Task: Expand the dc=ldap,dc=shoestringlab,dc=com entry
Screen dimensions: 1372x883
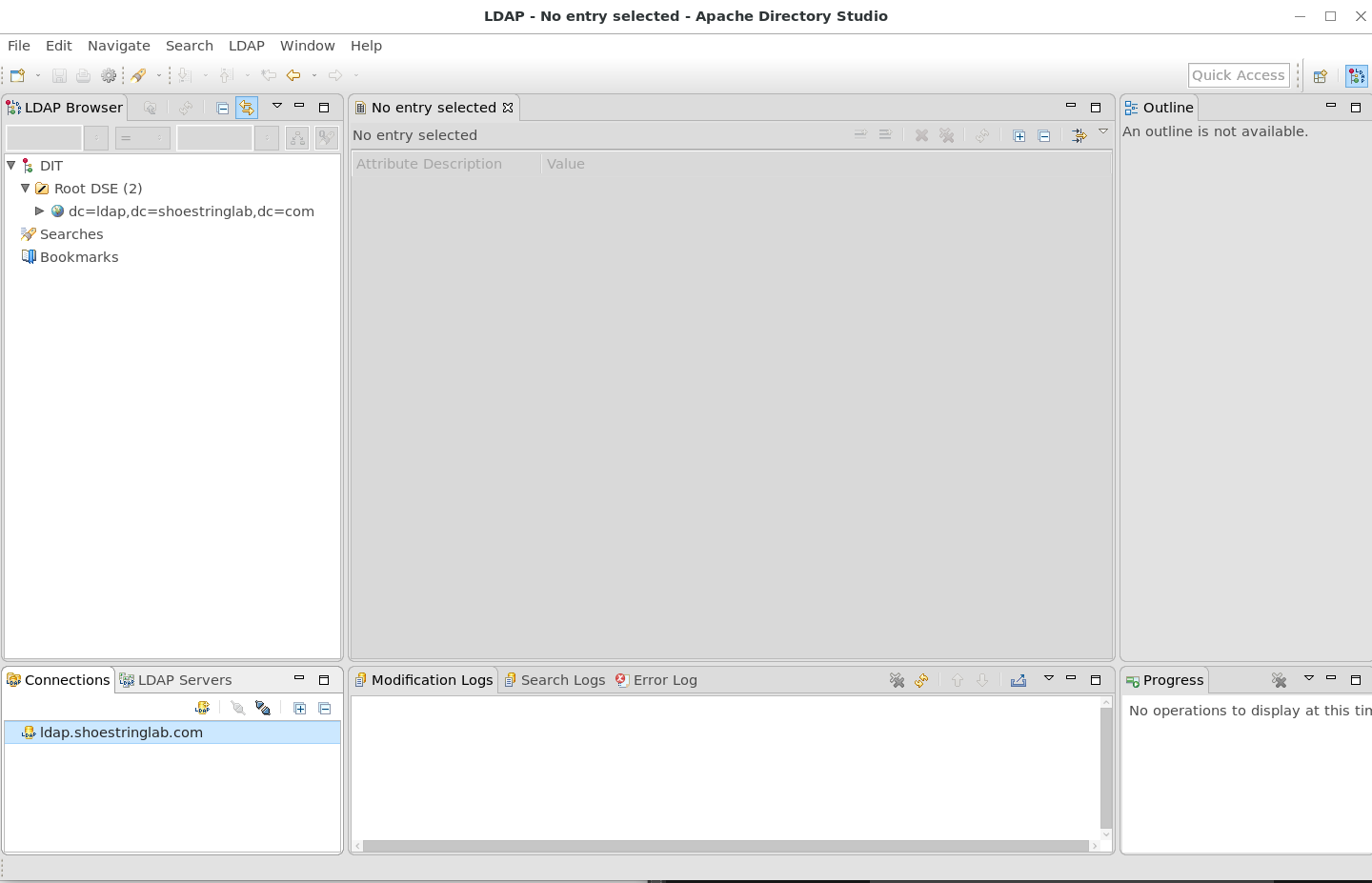Action: (39, 211)
